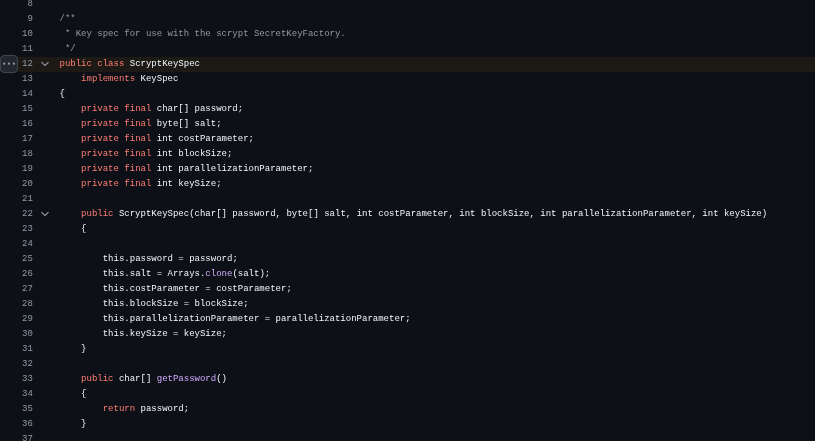Click 'return password;' statement
This screenshot has width=815, height=441.
pos(146,408)
